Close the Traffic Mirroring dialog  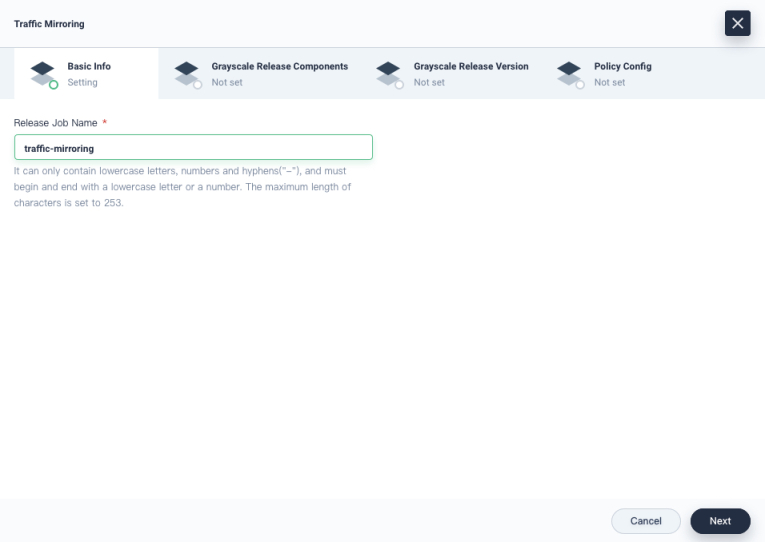coord(737,24)
